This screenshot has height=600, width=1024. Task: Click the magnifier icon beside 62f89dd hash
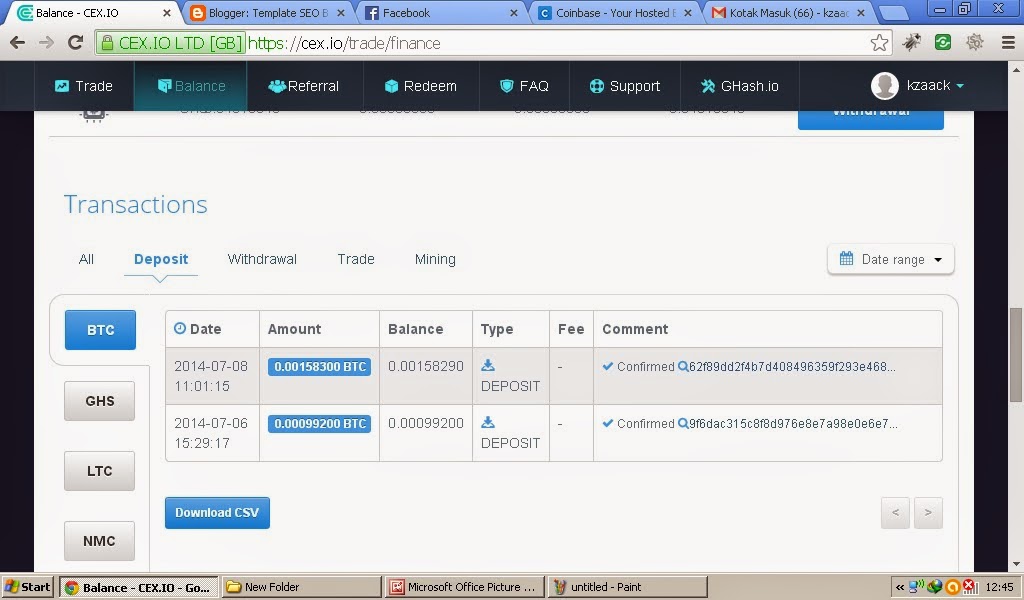coord(682,366)
